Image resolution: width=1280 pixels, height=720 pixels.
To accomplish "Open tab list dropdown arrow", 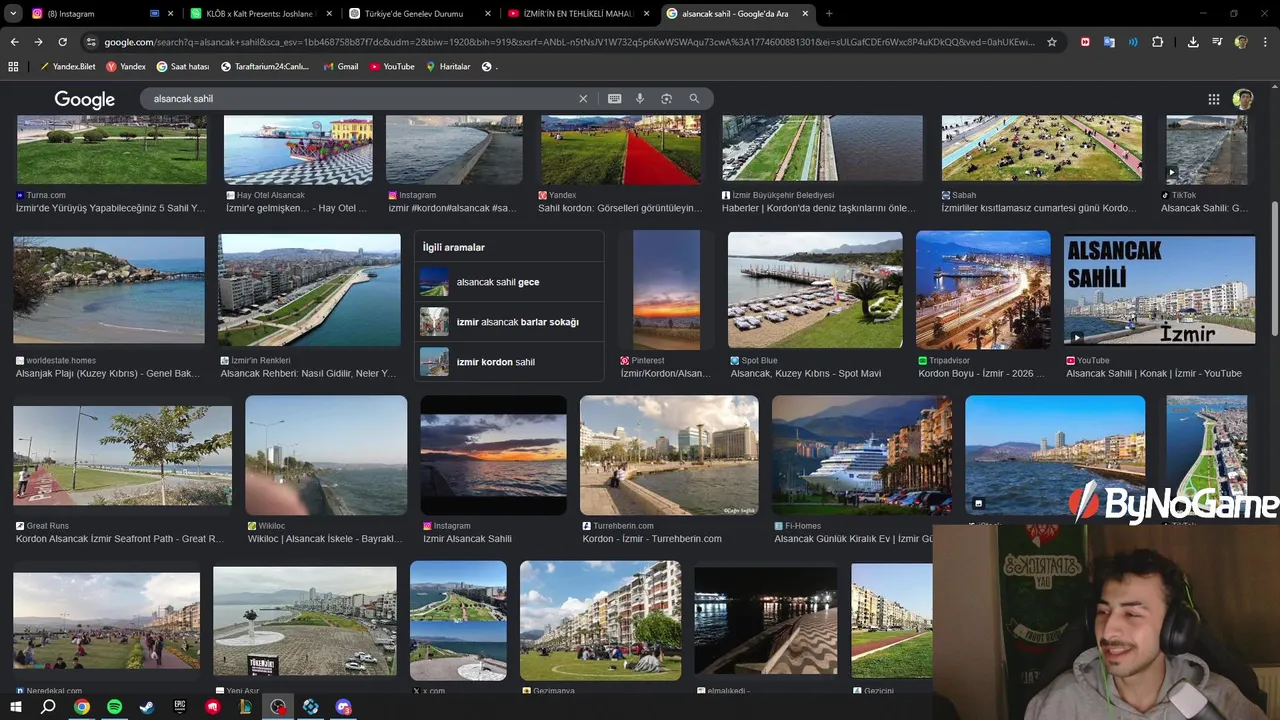I will pos(13,13).
